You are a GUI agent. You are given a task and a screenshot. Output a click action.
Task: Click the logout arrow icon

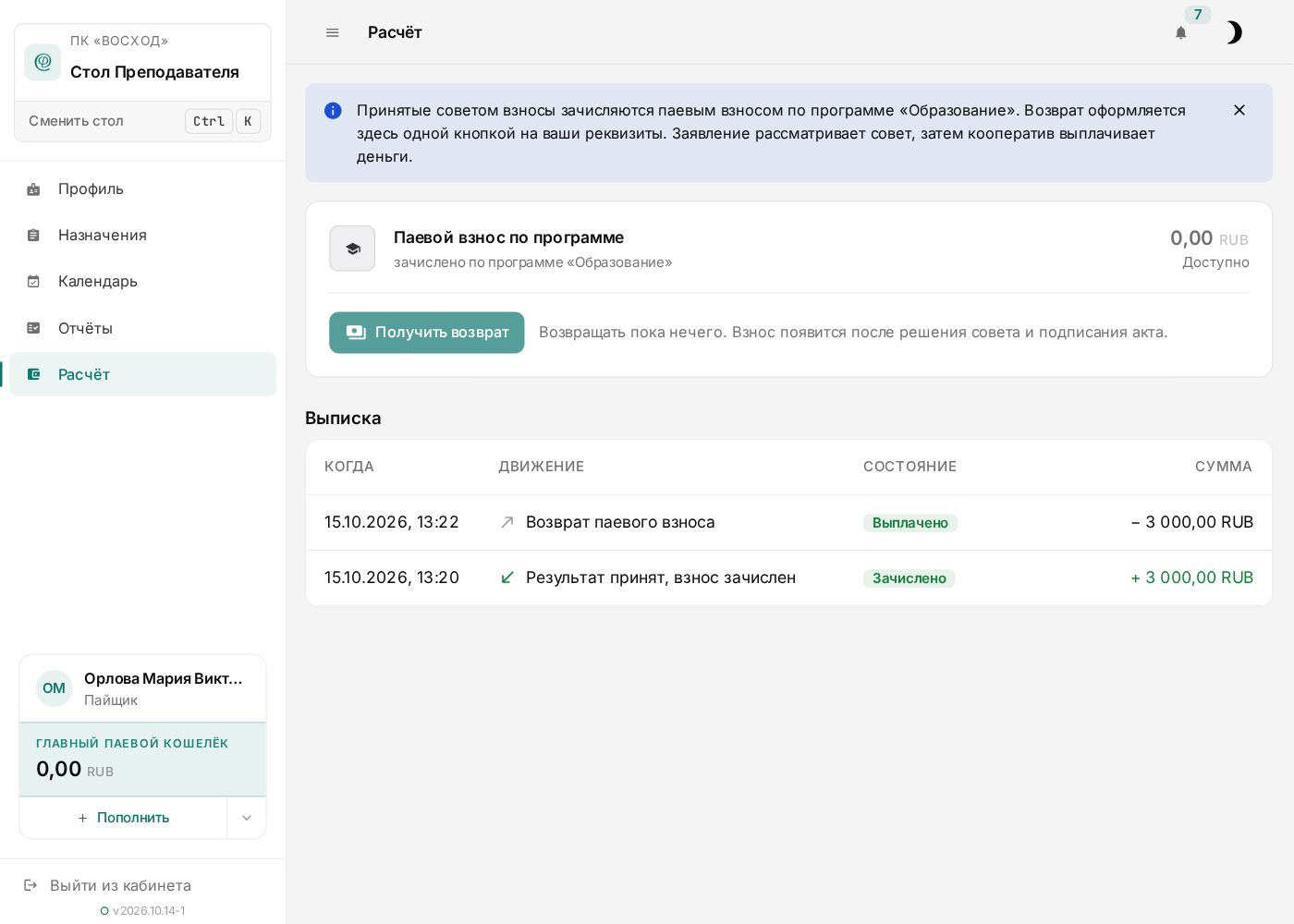(x=31, y=885)
